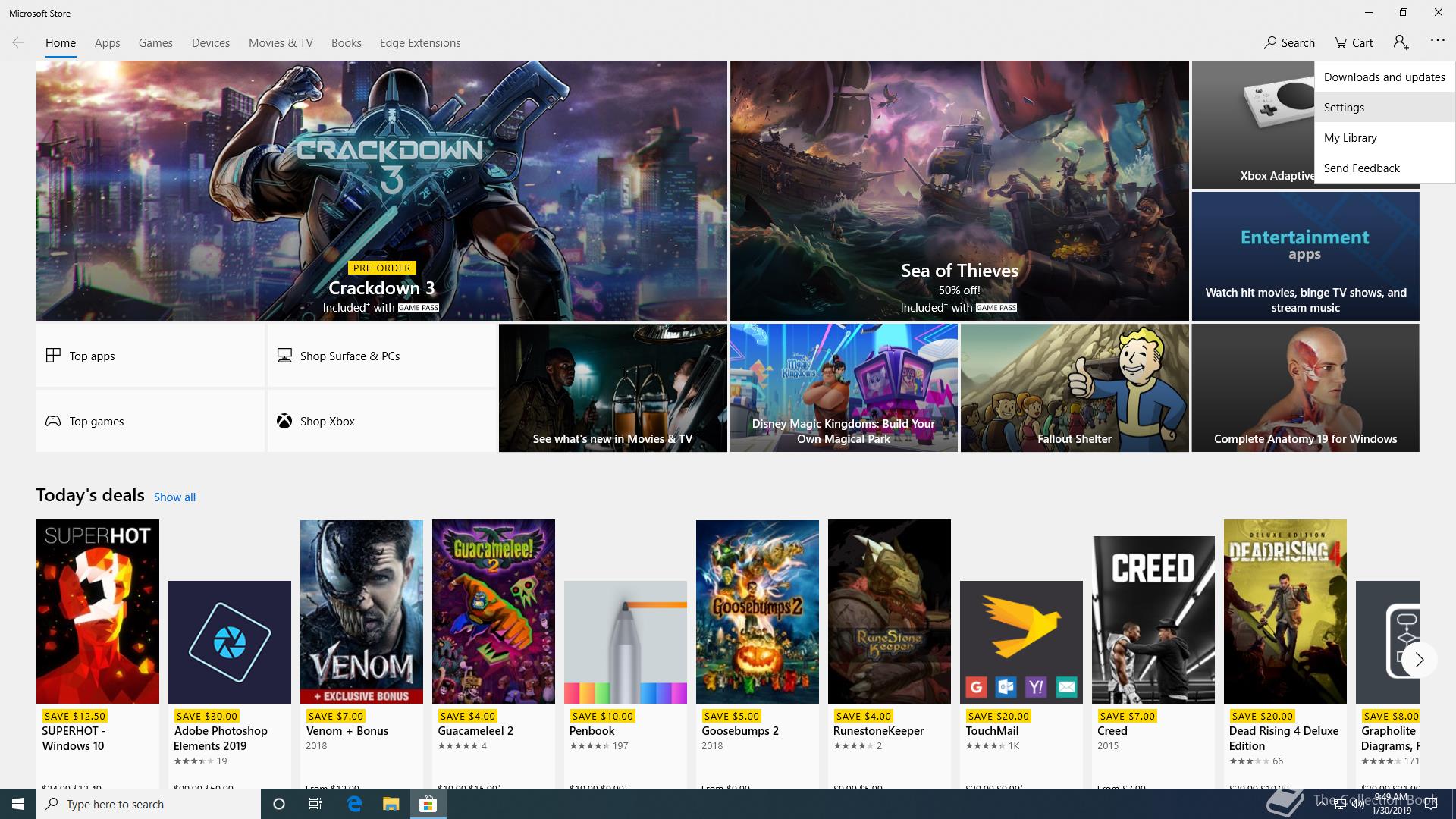Open the SUPERHOT deal cover
The image size is (1456, 819).
(98, 611)
